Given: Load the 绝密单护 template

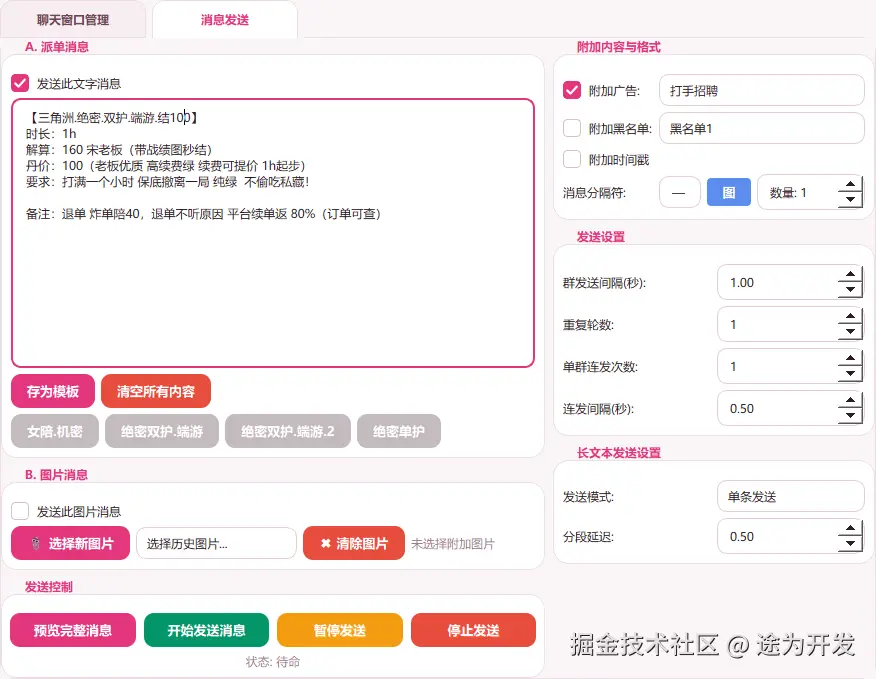Looking at the screenshot, I should pos(399,431).
